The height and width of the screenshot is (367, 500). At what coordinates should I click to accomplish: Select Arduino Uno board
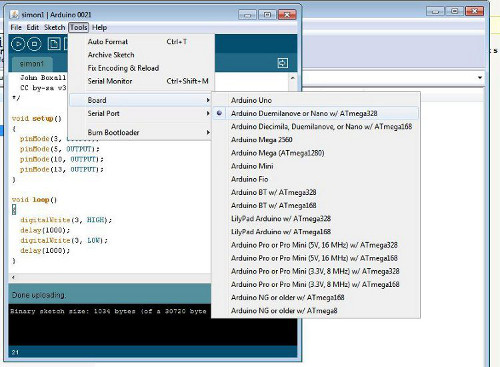pyautogui.click(x=316, y=100)
